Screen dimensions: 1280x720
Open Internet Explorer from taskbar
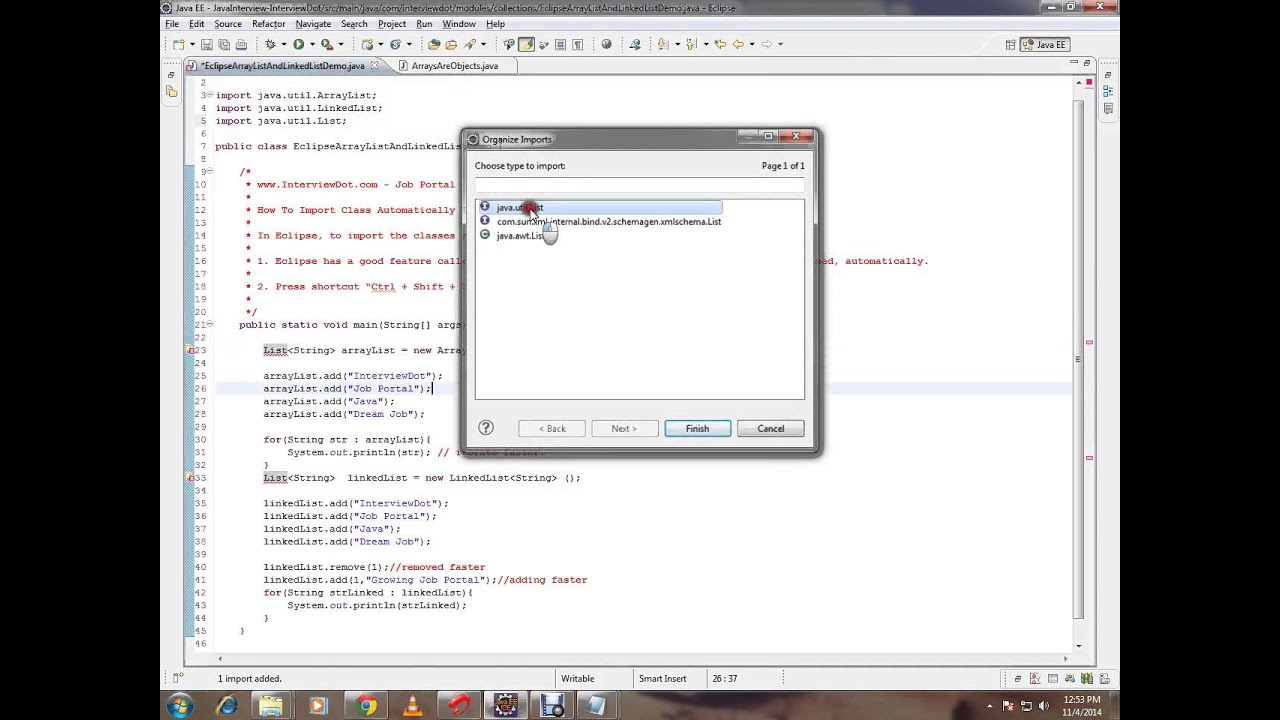(226, 707)
